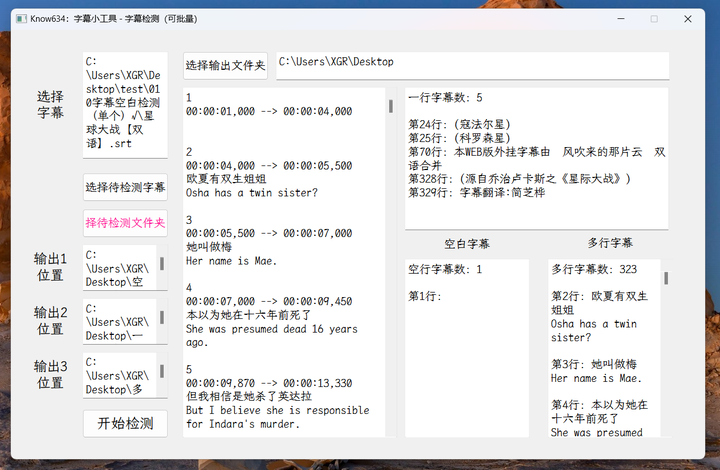This screenshot has height=470, width=720.
Task: Click line 第328行 (源自乔治卢卡斯之《星际大战》)
Action: tap(519, 179)
